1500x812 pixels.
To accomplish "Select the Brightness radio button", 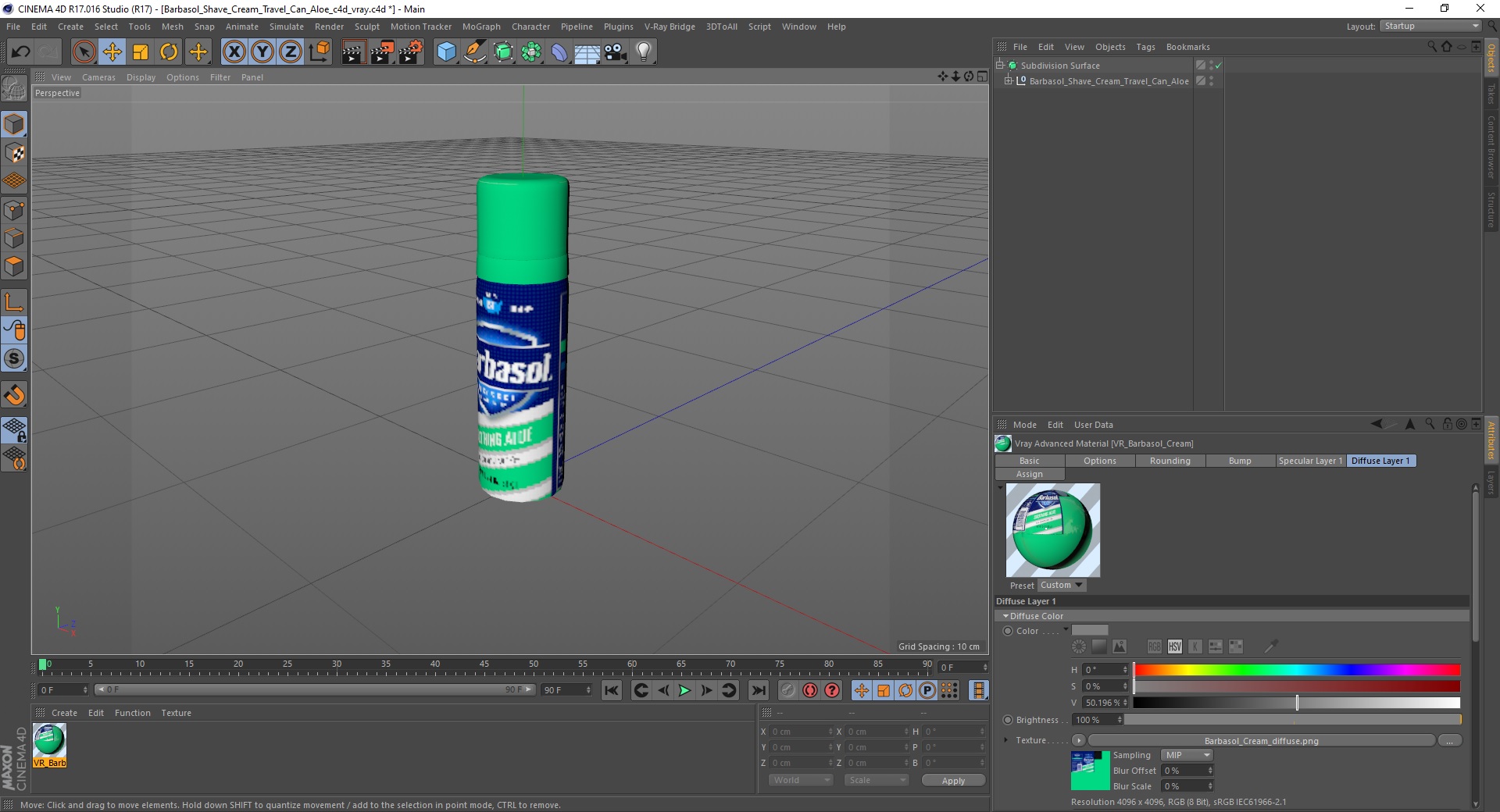I will [x=1008, y=720].
